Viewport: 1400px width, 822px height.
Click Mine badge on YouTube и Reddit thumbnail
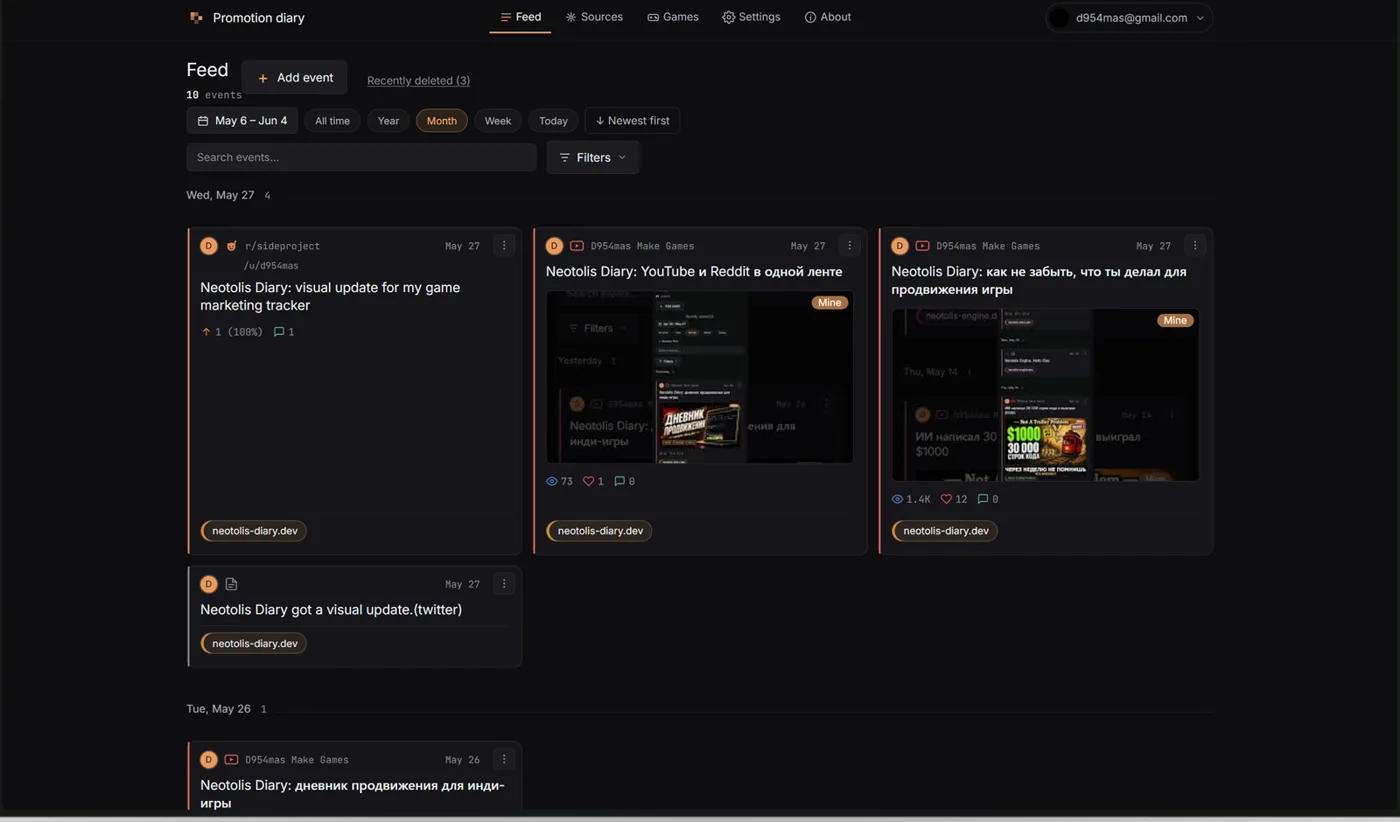pyautogui.click(x=829, y=303)
